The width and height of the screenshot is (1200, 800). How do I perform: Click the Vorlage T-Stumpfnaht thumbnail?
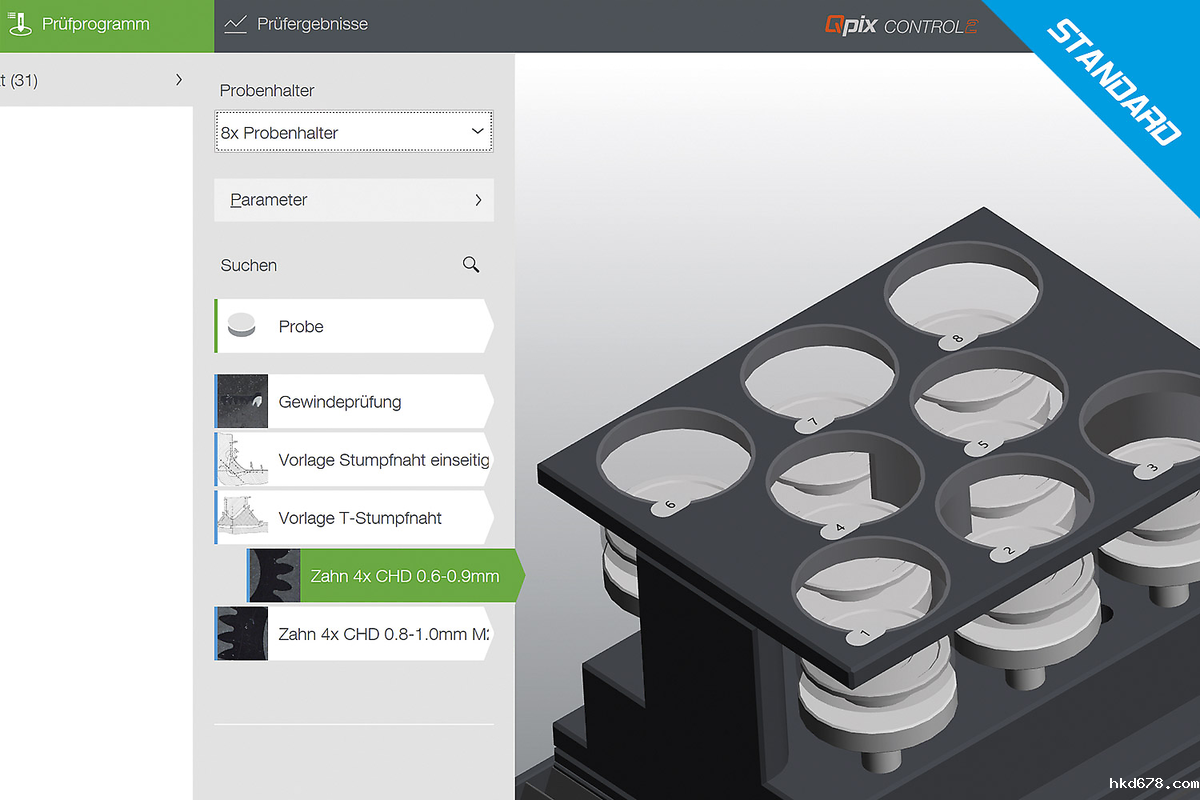tap(243, 518)
